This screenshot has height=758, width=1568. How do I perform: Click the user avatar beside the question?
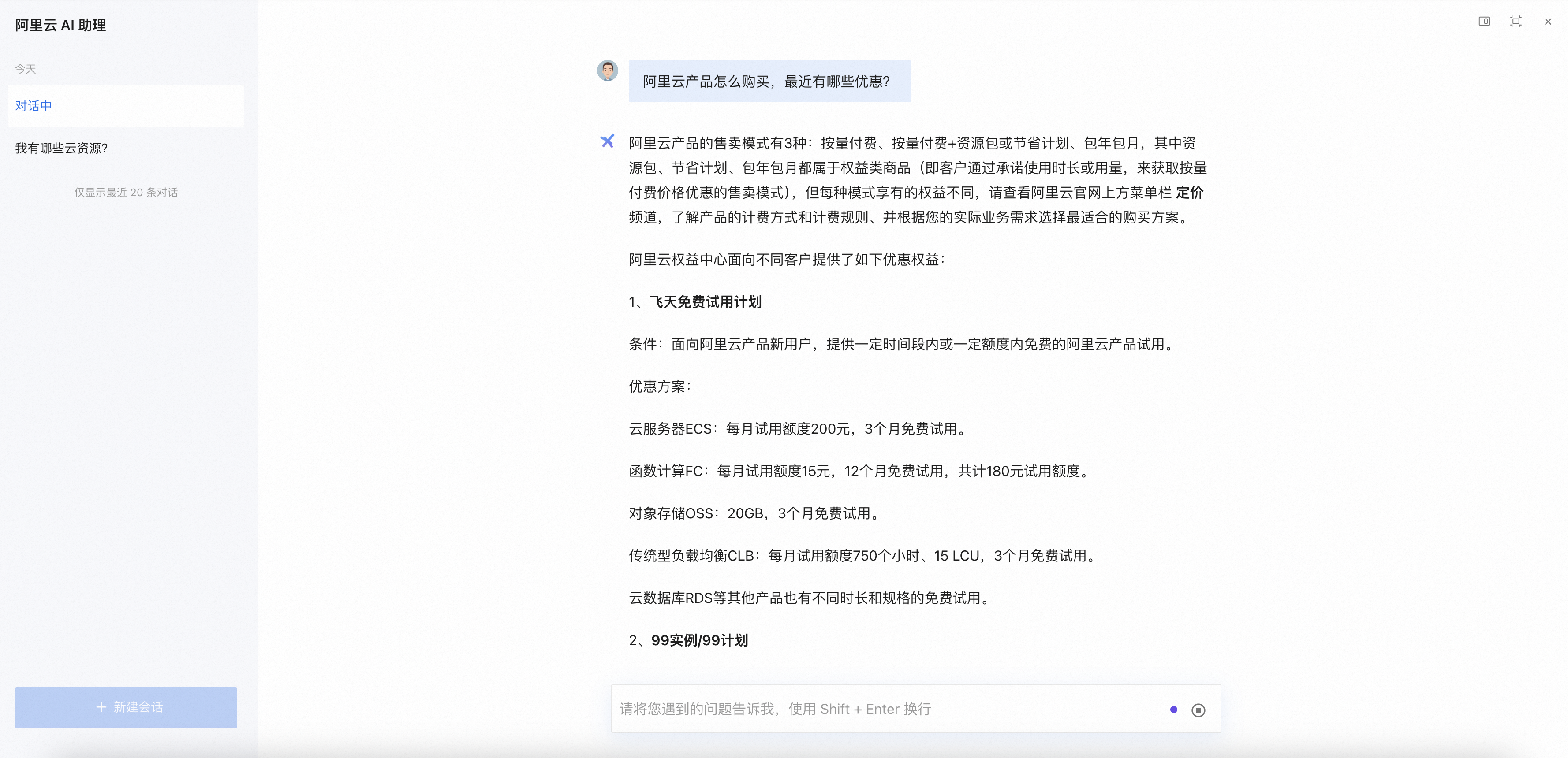[x=607, y=71]
